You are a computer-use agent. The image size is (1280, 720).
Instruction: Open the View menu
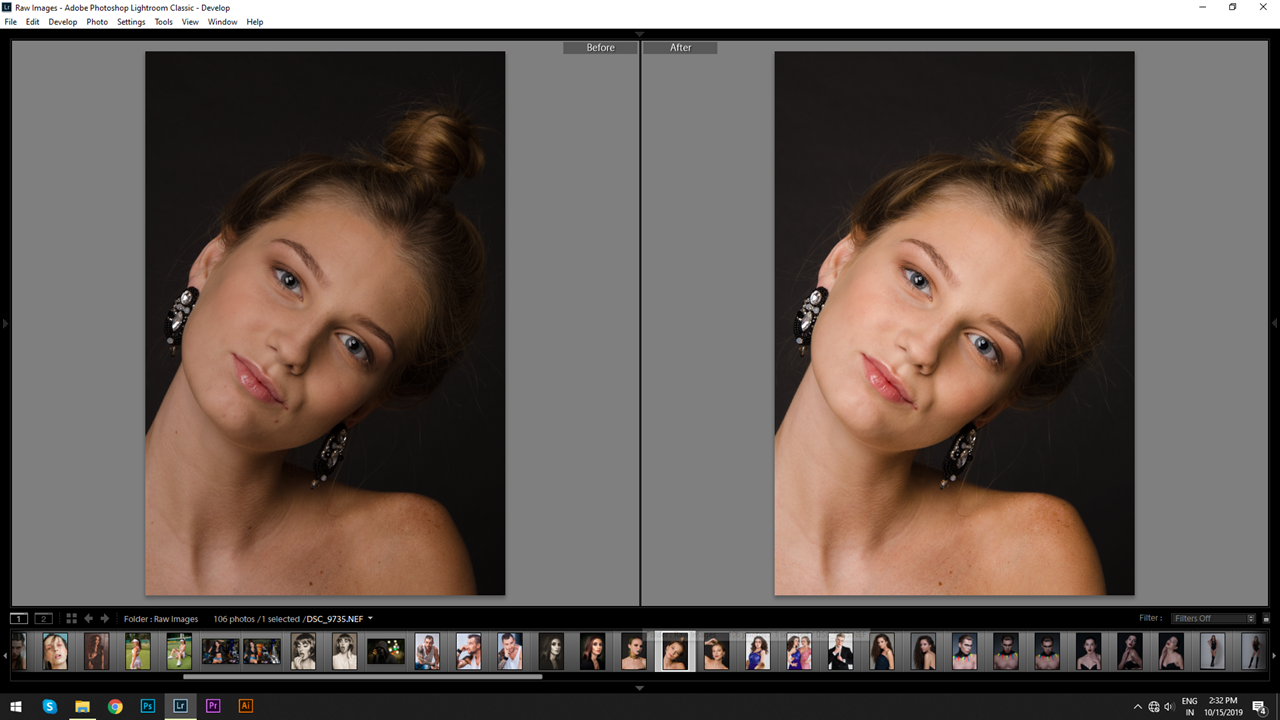(x=190, y=22)
